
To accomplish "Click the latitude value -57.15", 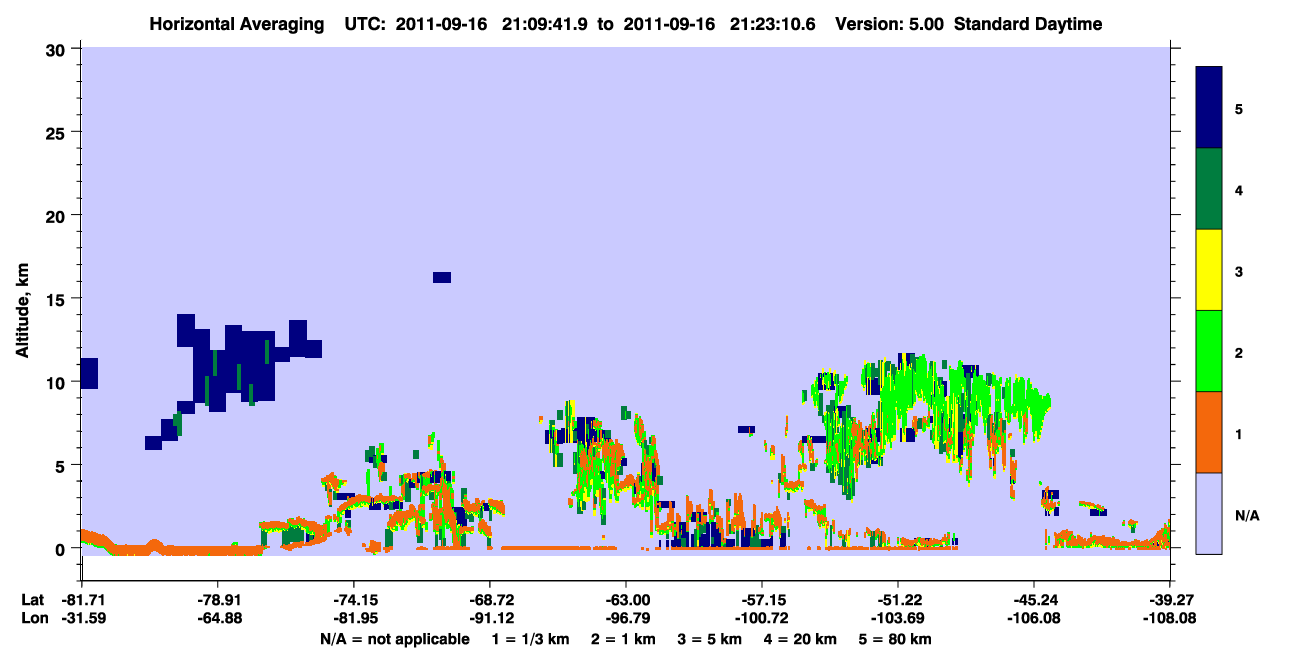I will [762, 600].
